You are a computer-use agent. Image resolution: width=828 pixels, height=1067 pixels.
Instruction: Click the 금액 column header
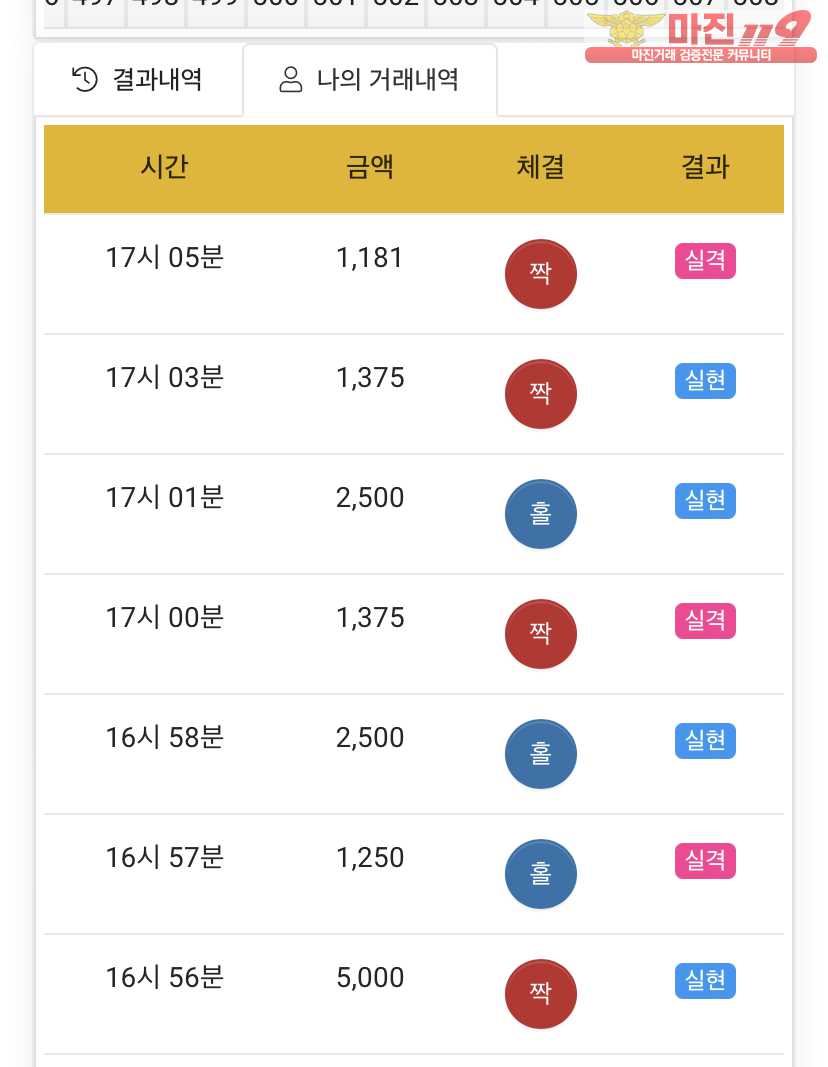click(x=370, y=167)
